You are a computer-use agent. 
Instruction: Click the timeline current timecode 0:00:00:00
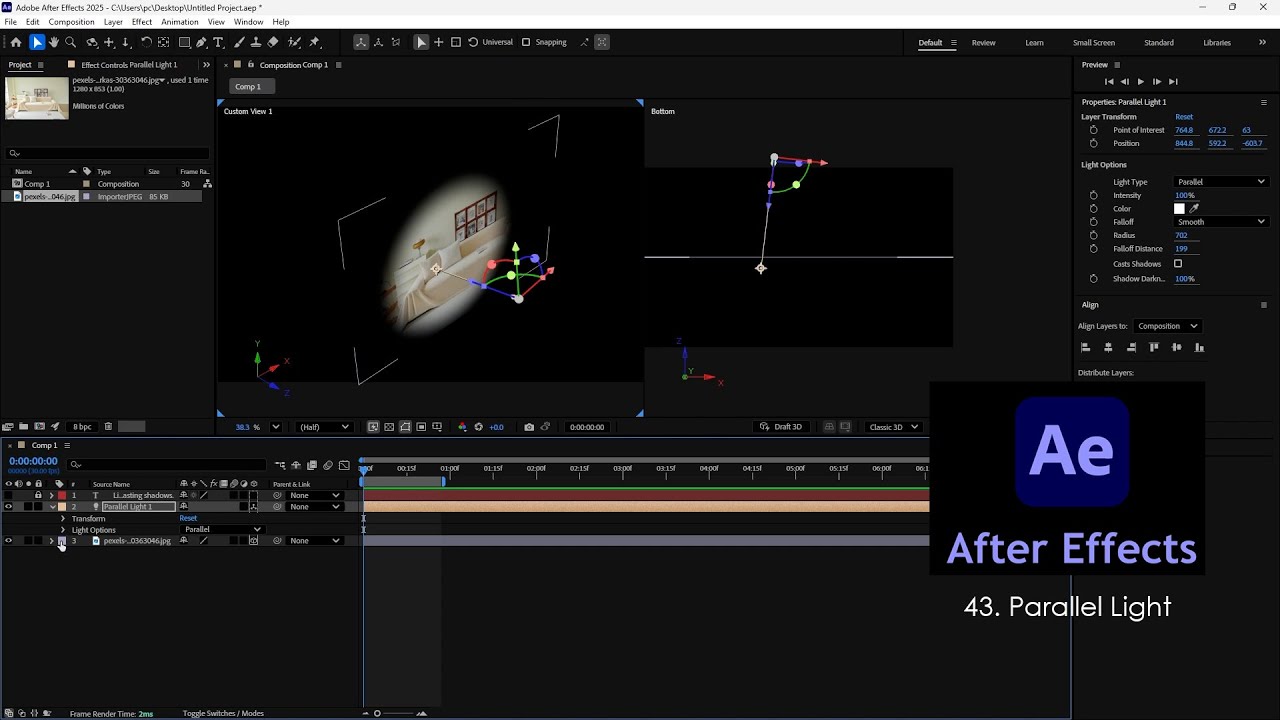pos(33,461)
